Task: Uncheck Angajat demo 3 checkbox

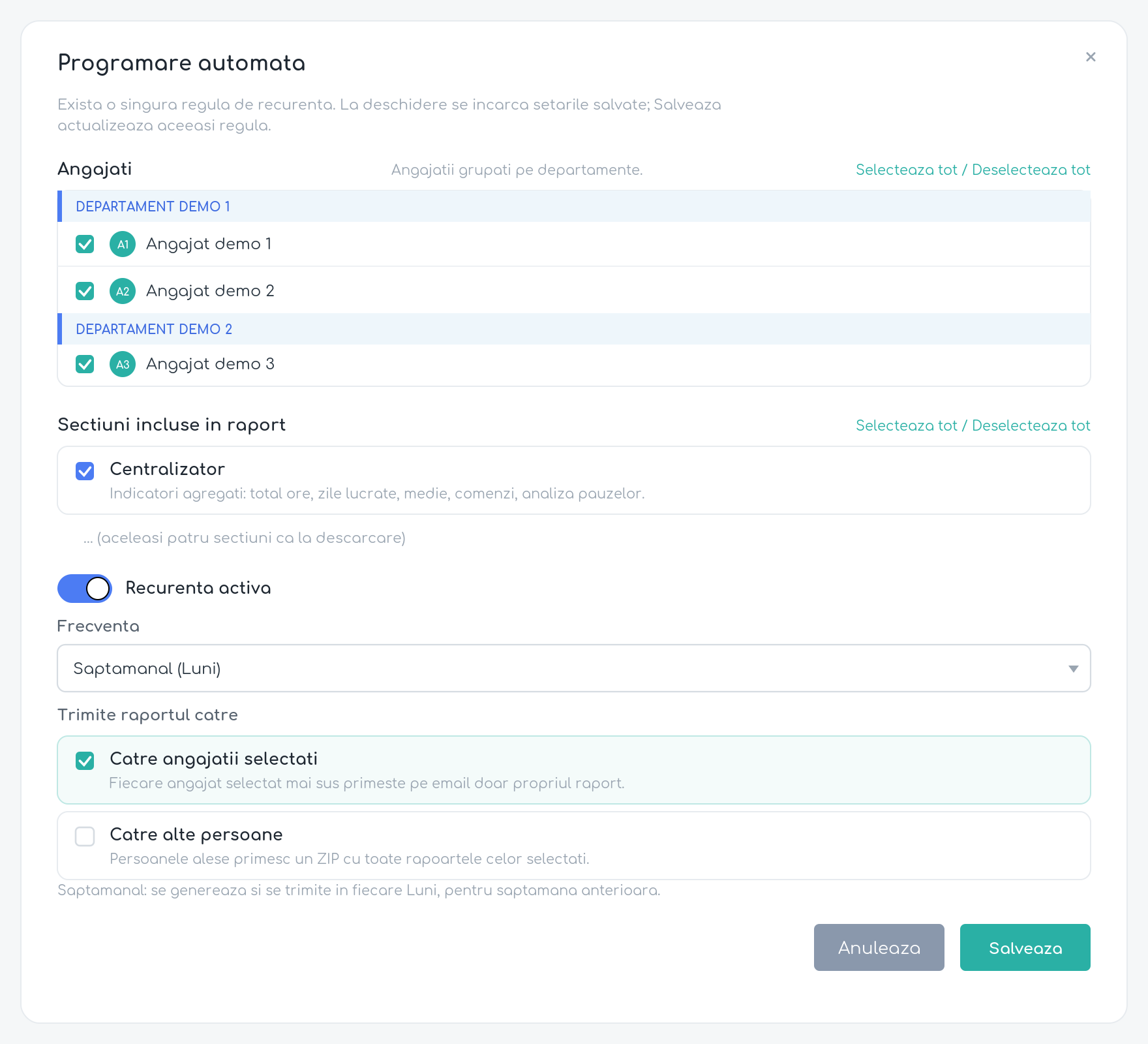Action: (x=85, y=364)
